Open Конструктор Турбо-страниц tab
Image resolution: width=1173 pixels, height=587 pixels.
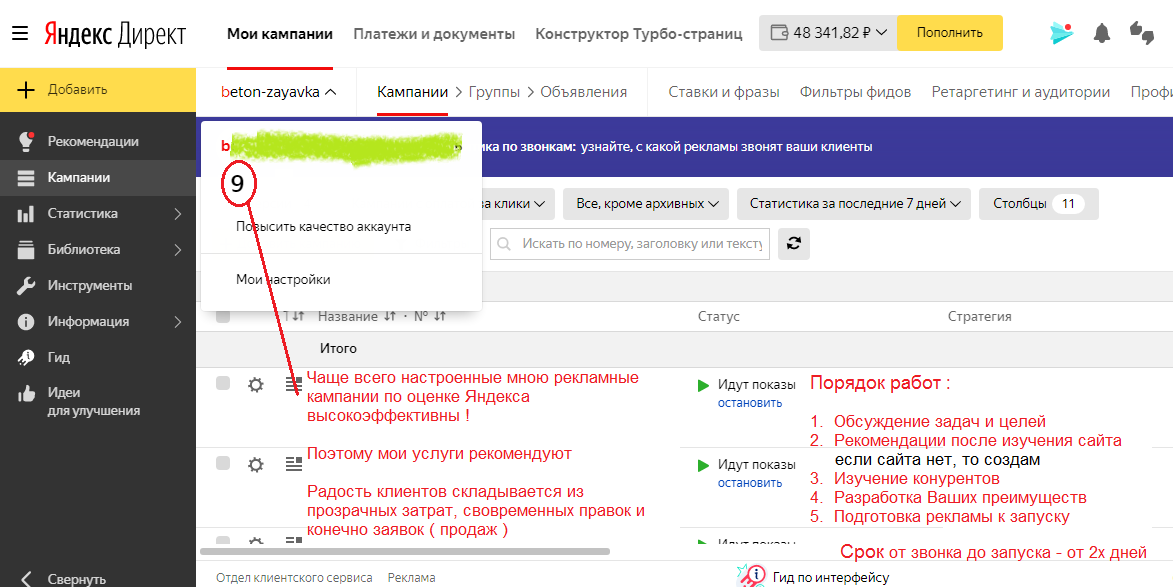(639, 34)
